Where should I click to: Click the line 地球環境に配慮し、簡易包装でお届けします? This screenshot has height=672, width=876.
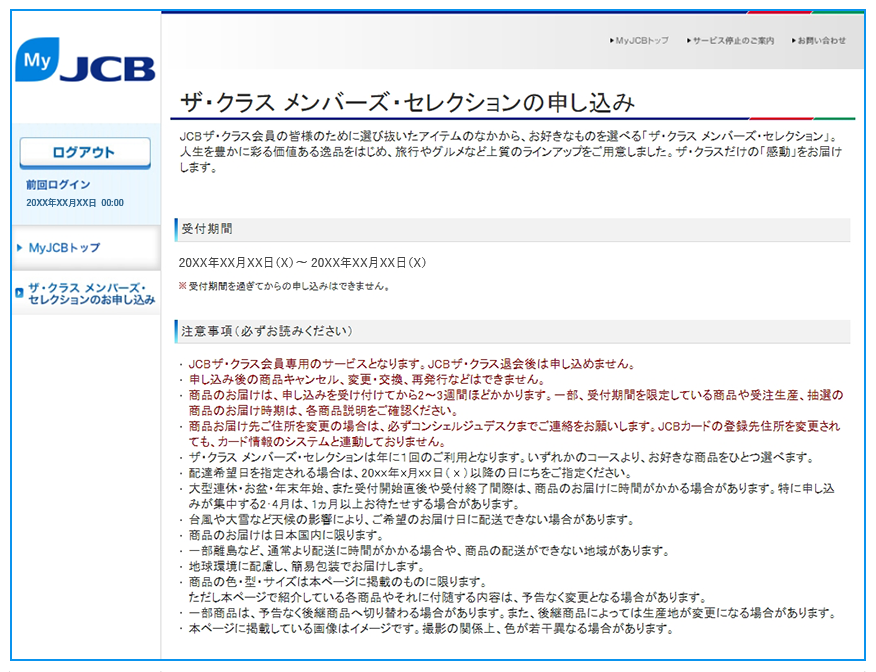(x=306, y=566)
